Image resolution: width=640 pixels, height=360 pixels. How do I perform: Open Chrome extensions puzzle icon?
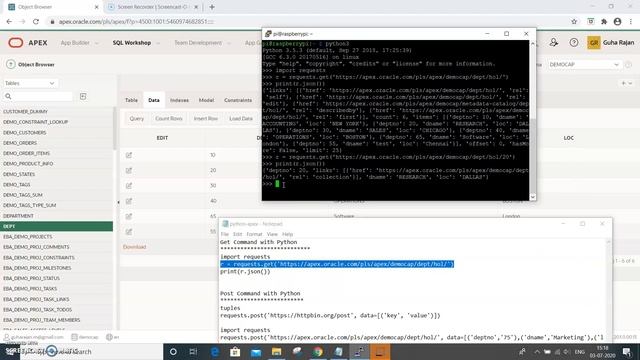click(604, 22)
